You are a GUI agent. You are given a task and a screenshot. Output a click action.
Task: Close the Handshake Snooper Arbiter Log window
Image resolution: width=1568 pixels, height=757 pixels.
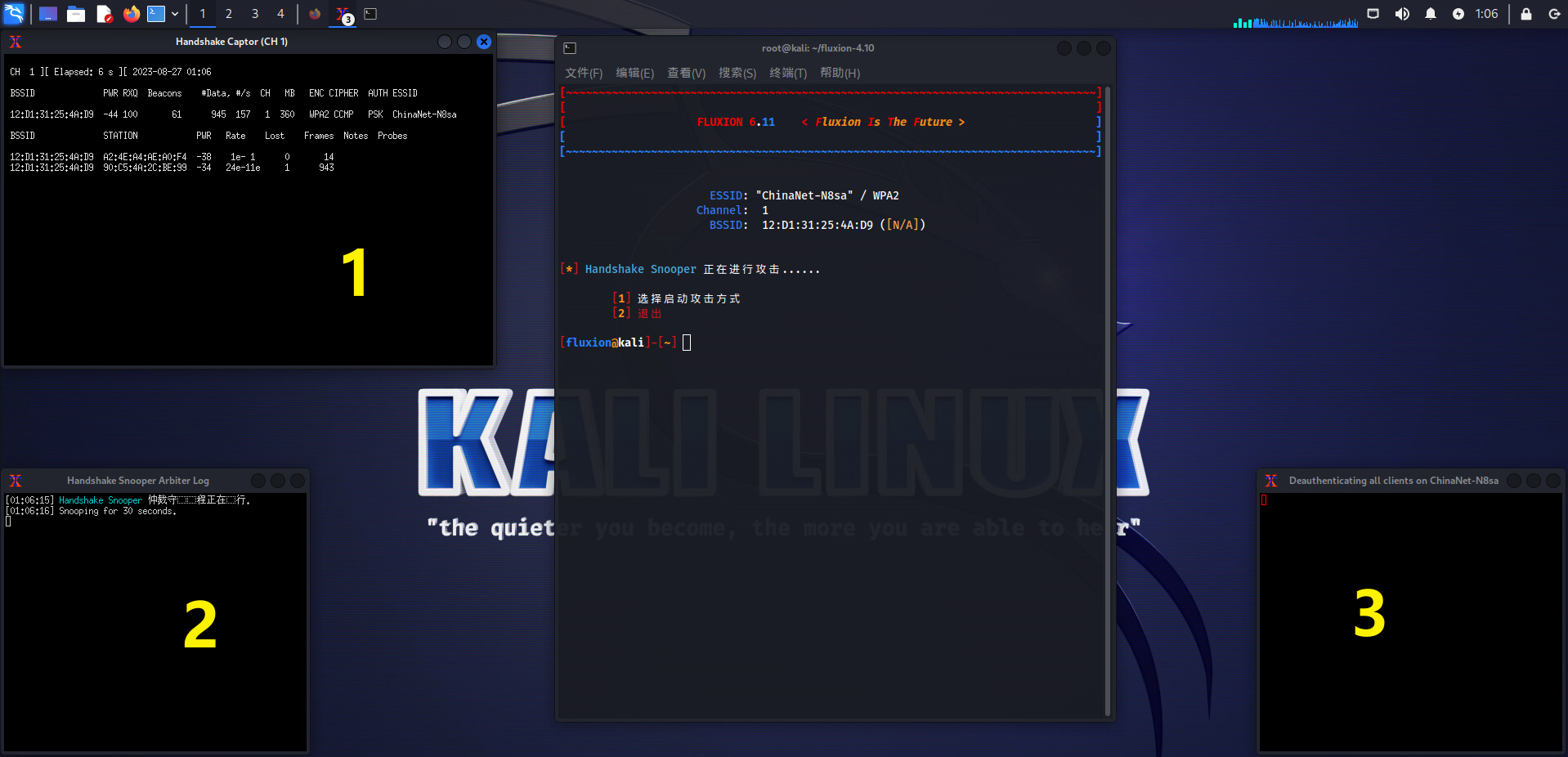(298, 481)
